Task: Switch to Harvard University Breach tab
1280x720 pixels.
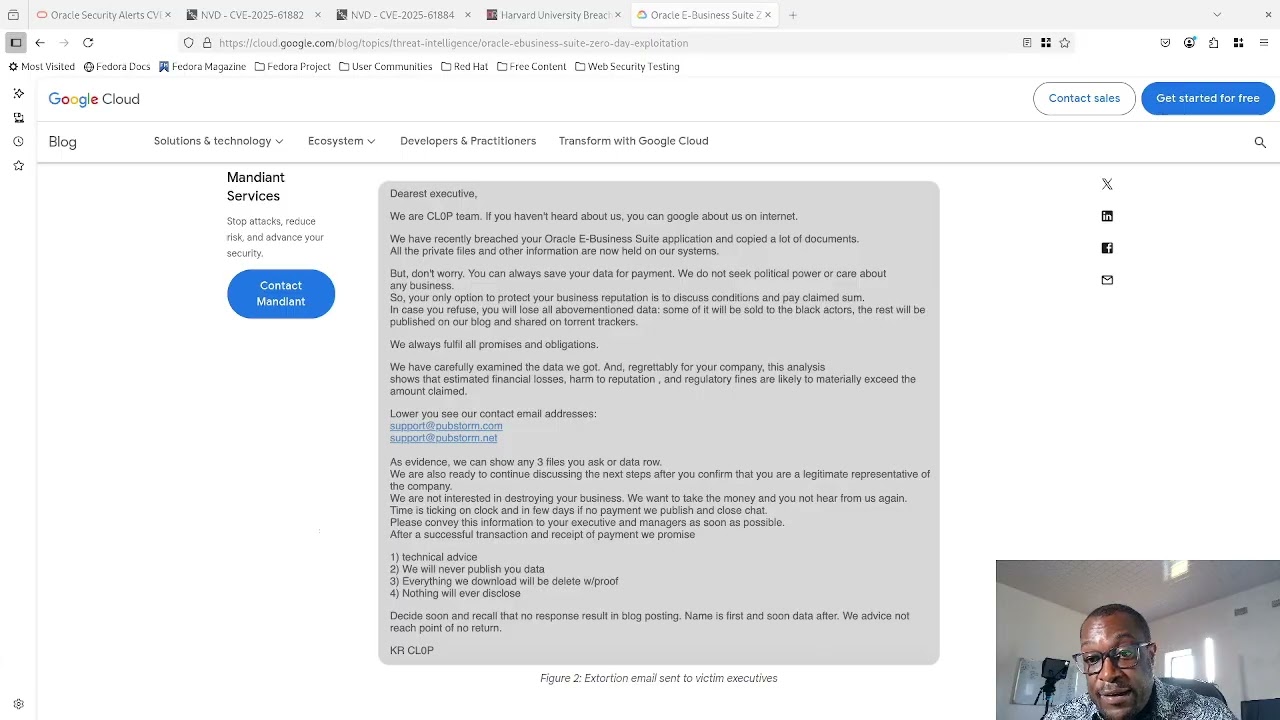Action: 551,15
